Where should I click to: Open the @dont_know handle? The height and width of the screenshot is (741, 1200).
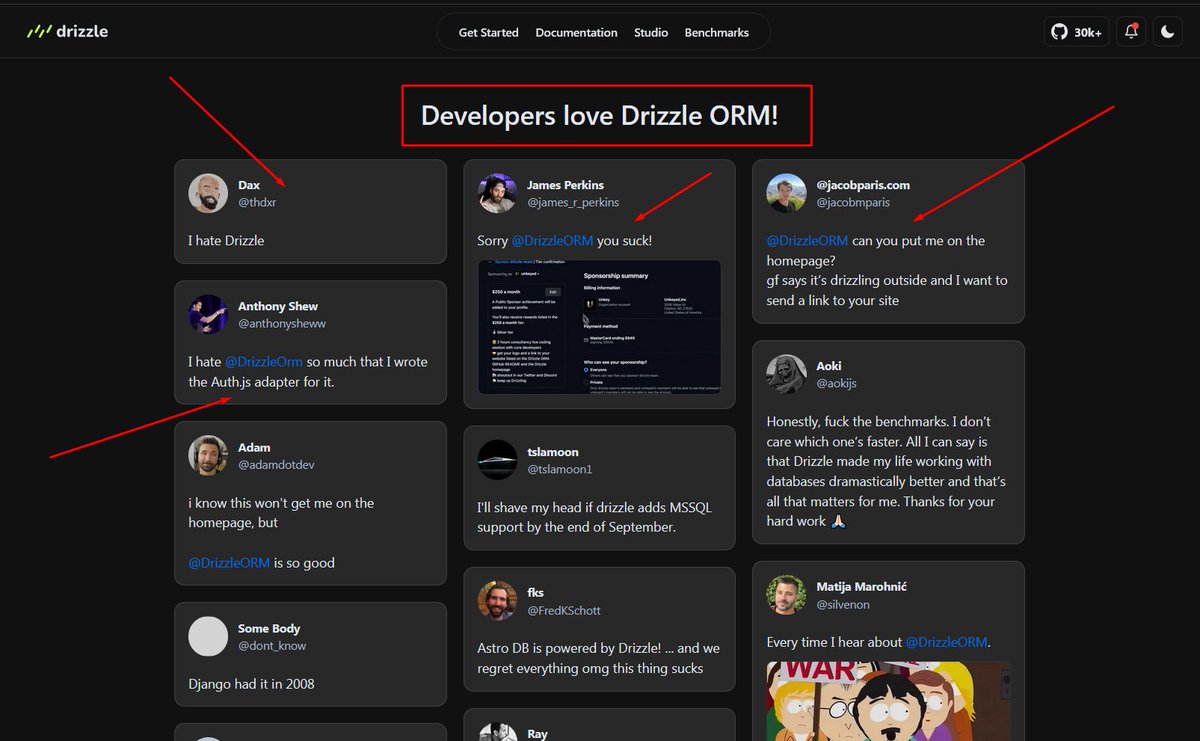click(272, 645)
